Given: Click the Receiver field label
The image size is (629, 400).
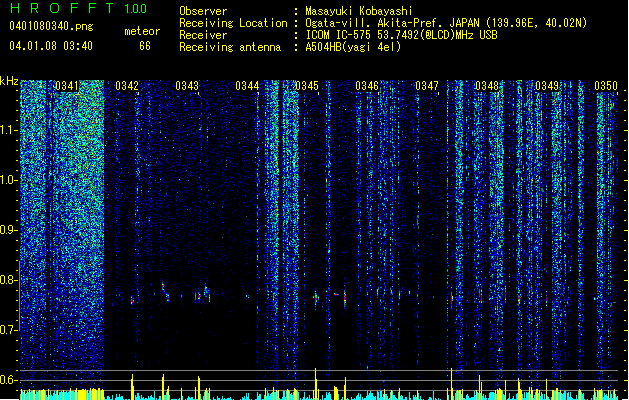Looking at the screenshot, I should [x=203, y=35].
